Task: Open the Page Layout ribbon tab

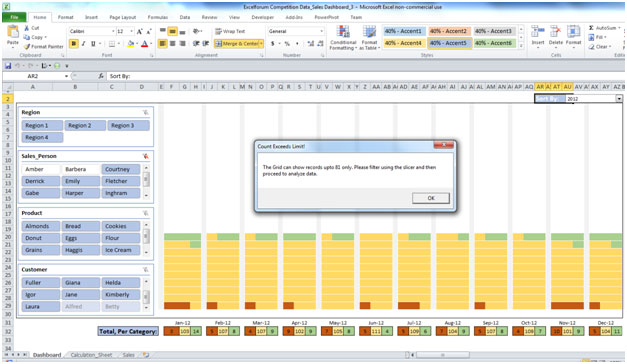Action: (123, 17)
